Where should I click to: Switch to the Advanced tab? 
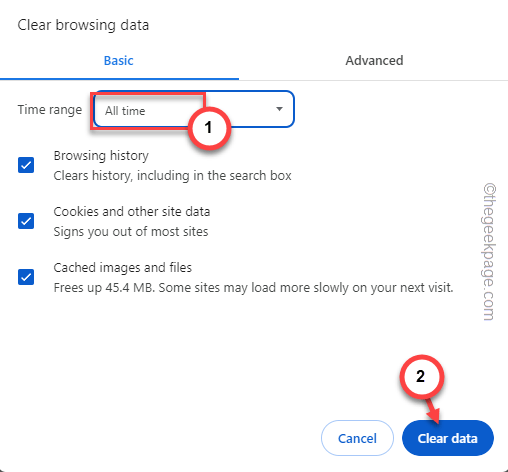[x=374, y=61]
